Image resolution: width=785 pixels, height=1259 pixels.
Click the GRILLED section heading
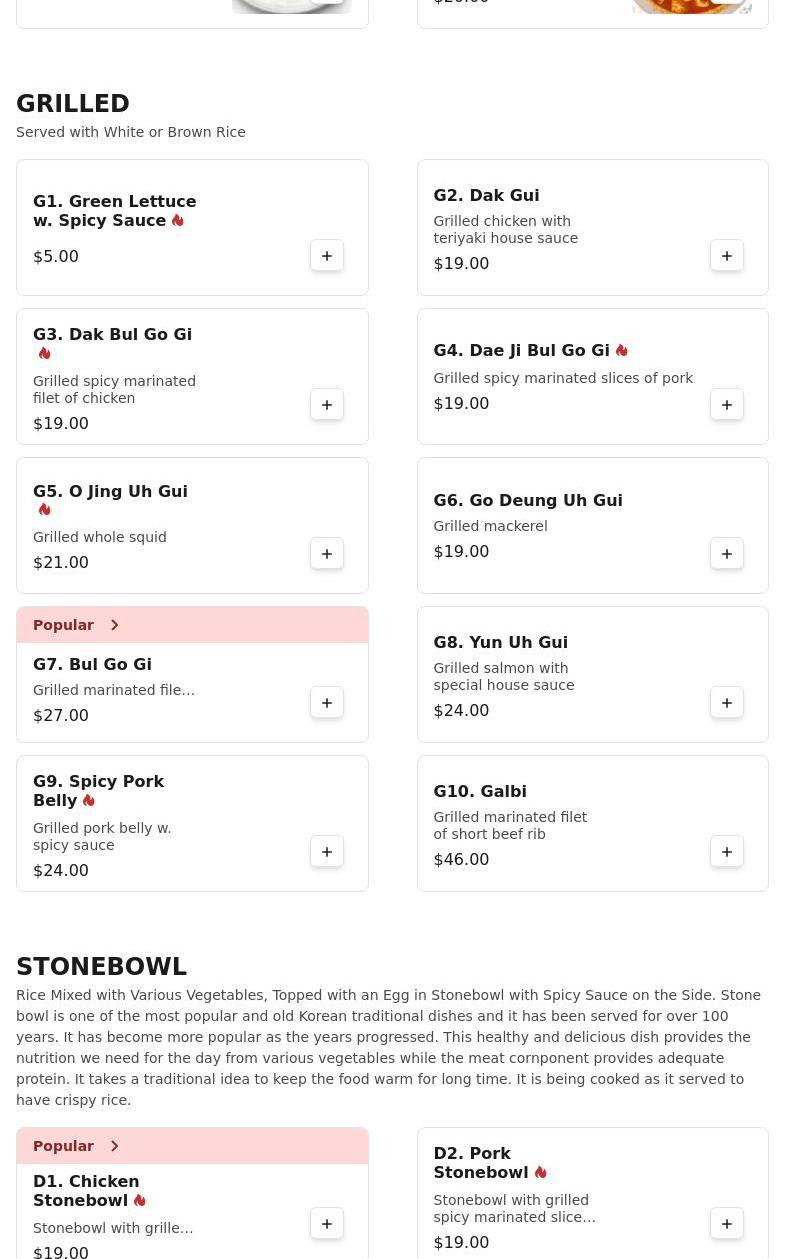pos(73,104)
